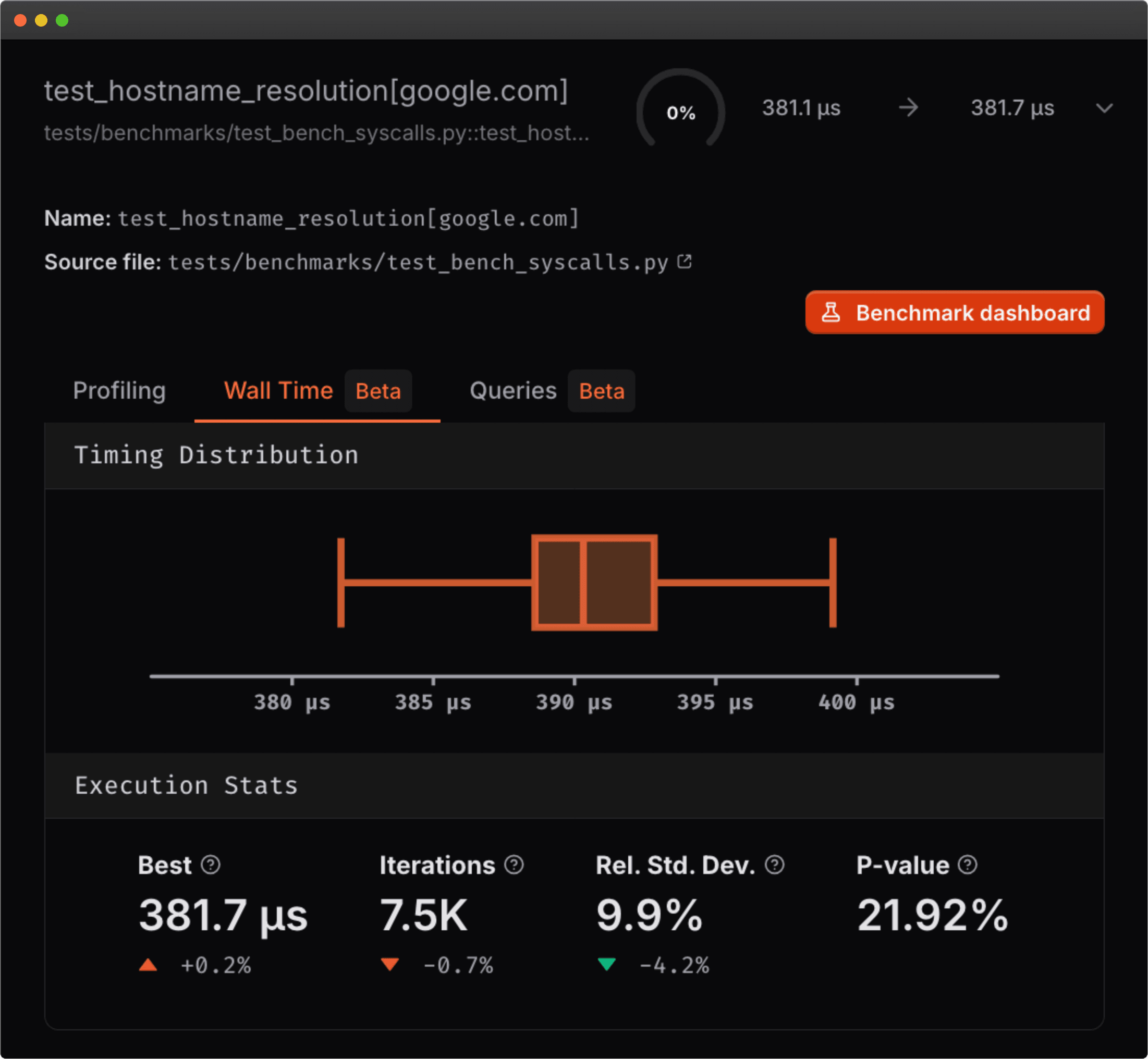Screen dimensions: 1148x1059
Task: Click the arrow icon between timing values
Action: click(x=909, y=108)
